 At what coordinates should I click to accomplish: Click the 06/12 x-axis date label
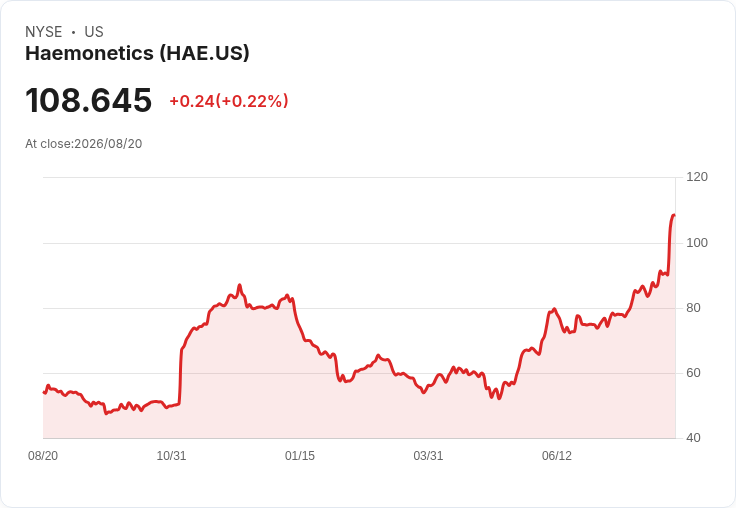(557, 455)
